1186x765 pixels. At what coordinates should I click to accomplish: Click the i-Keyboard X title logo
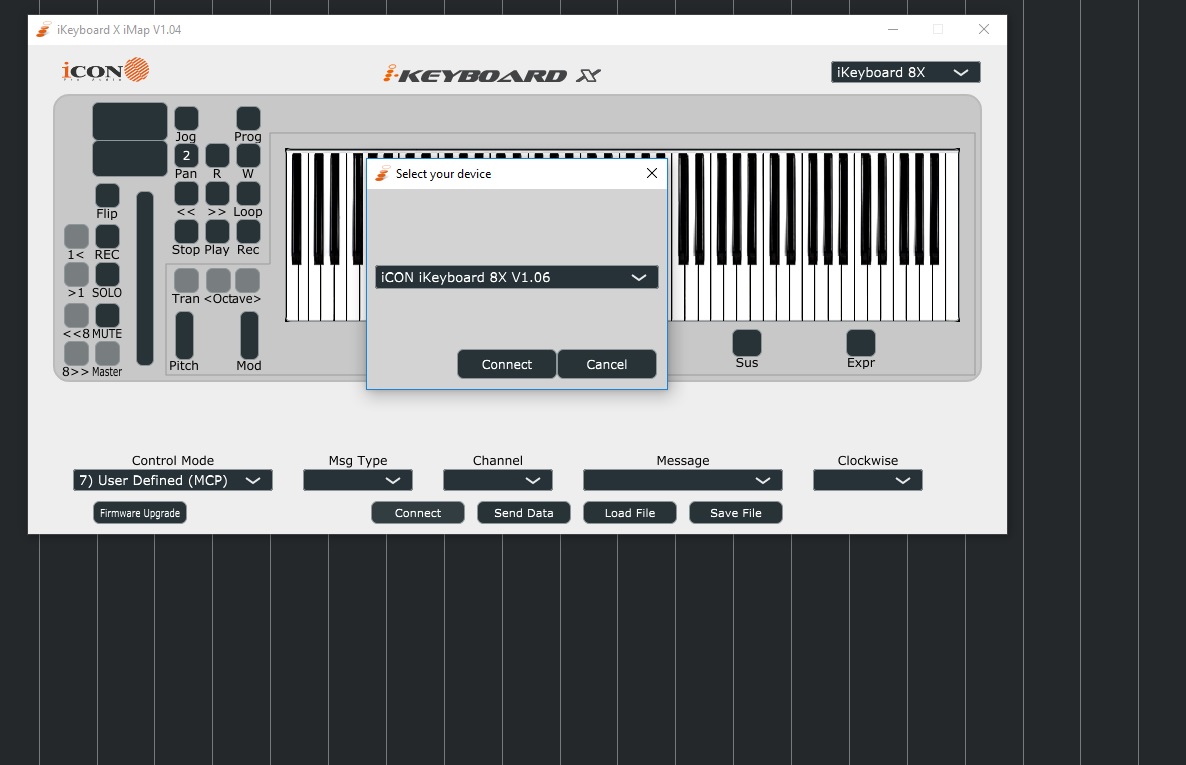tap(492, 74)
